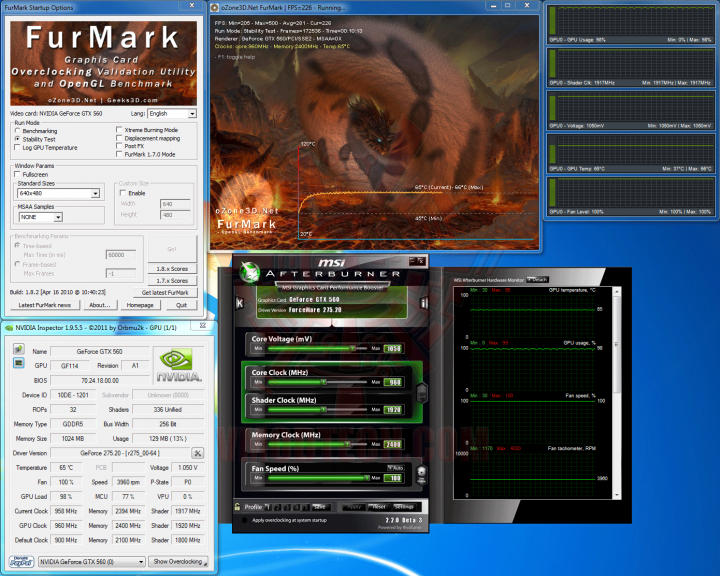Click the 1.7.x Scores button
The width and height of the screenshot is (720, 576).
coord(172,281)
